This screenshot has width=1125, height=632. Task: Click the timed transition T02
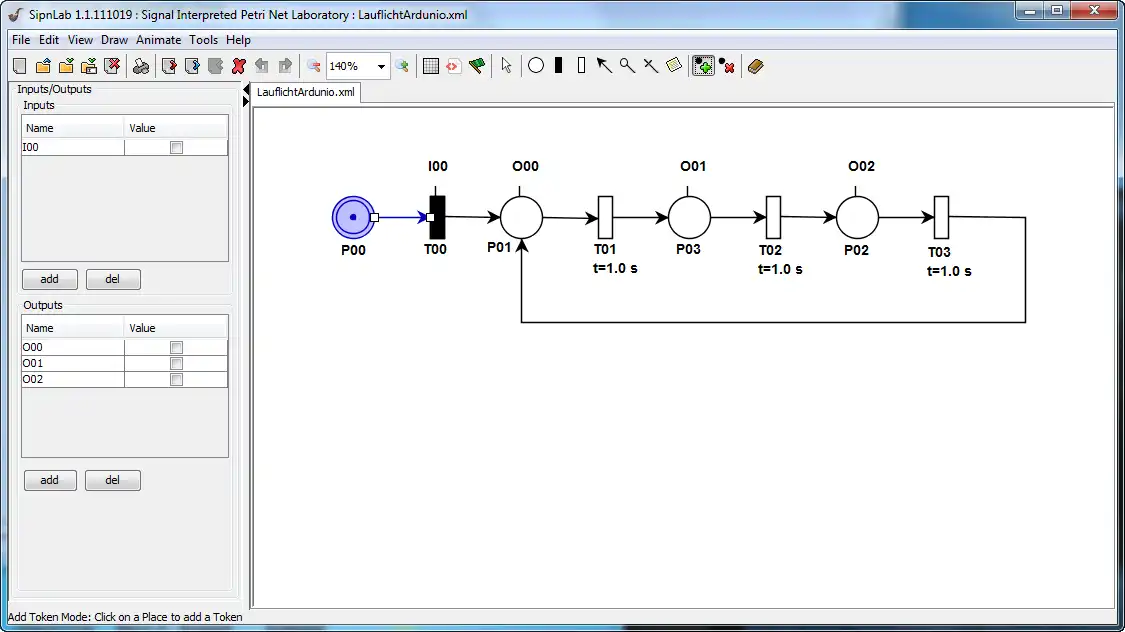coord(773,217)
